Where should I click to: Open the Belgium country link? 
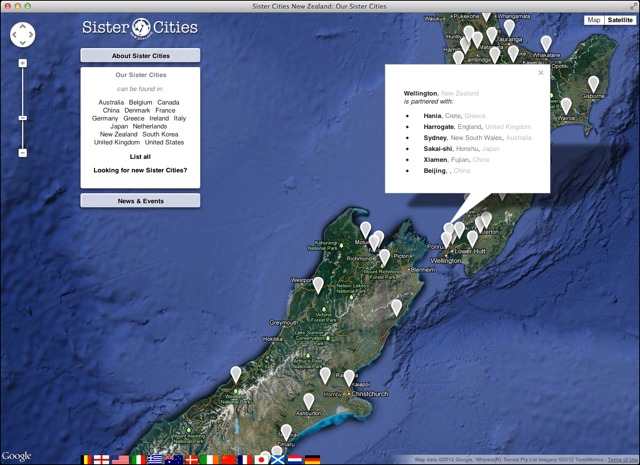140,102
